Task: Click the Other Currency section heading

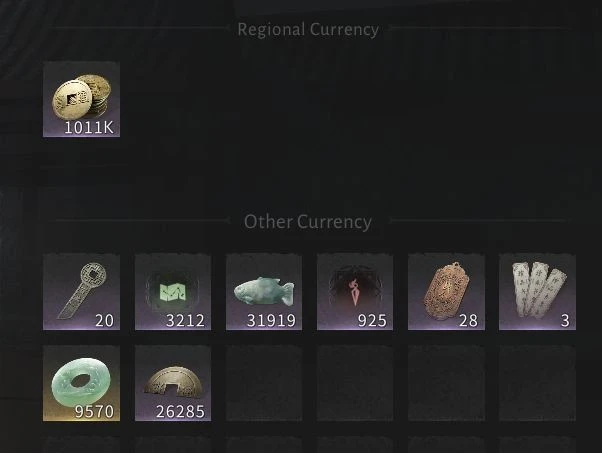Action: tap(308, 222)
